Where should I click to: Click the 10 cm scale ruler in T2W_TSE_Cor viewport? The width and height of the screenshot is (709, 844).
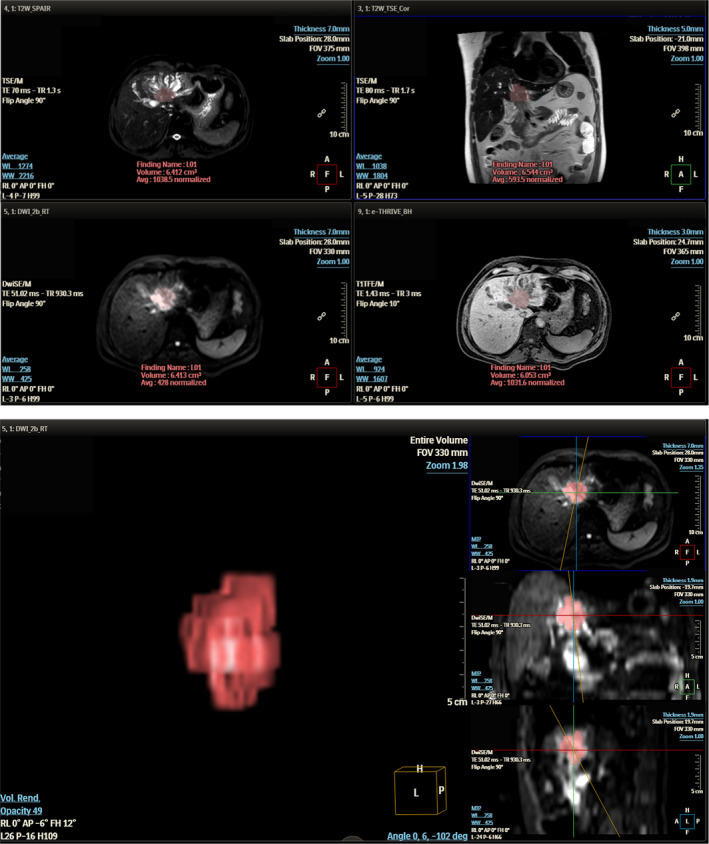click(697, 110)
